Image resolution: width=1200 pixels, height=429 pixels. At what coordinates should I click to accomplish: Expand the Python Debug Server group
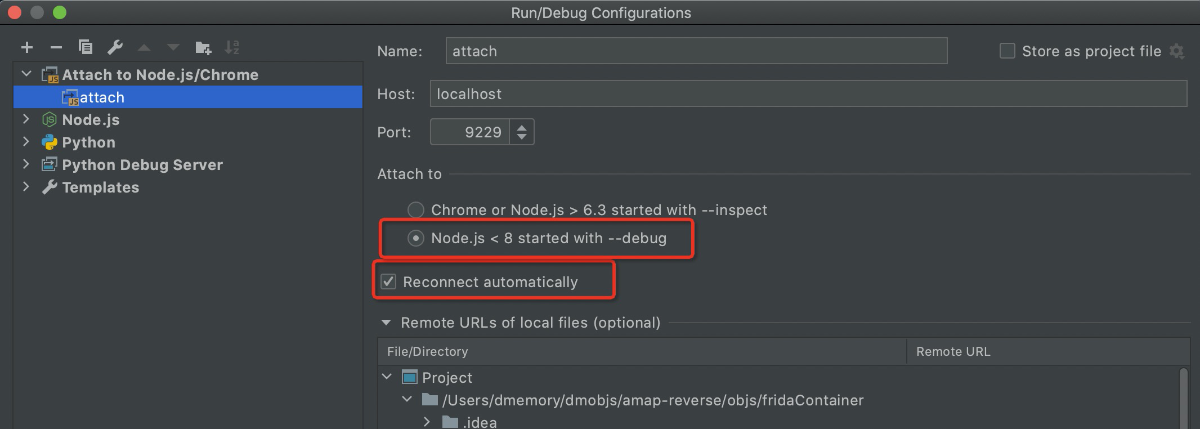coord(27,165)
